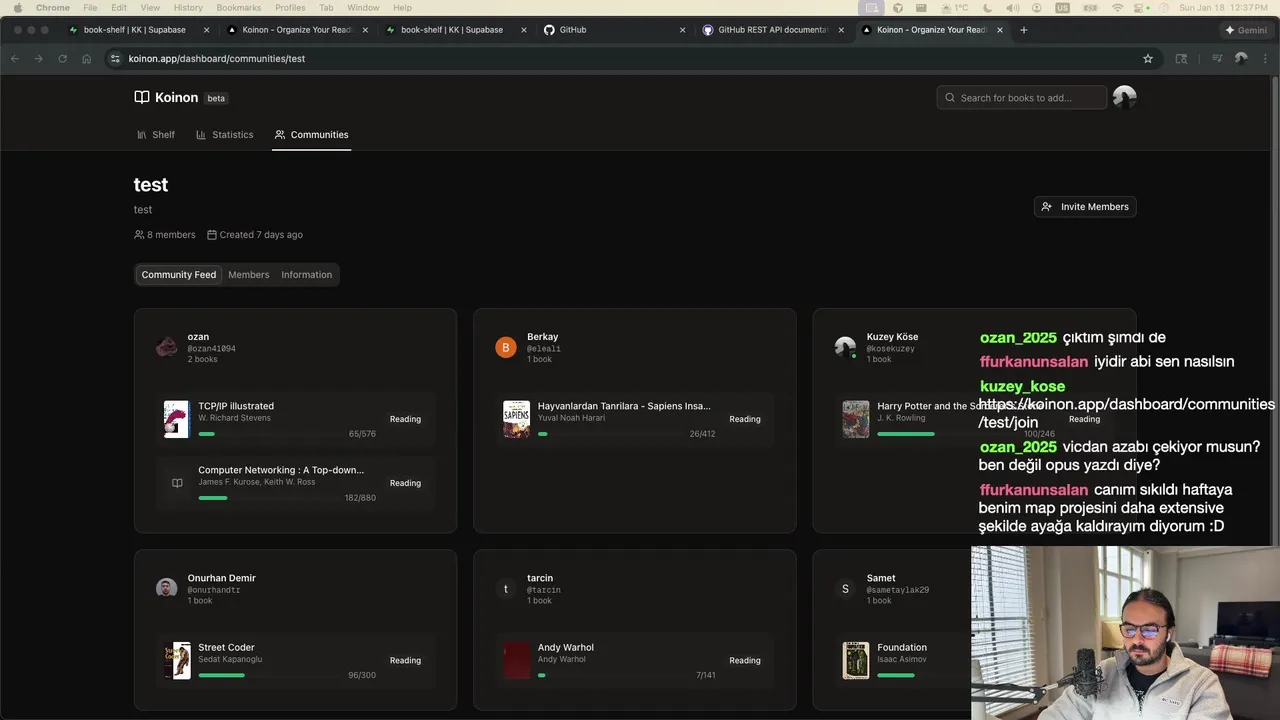Click ozan's username @ozan41094
The image size is (1280, 720).
pyautogui.click(x=211, y=349)
